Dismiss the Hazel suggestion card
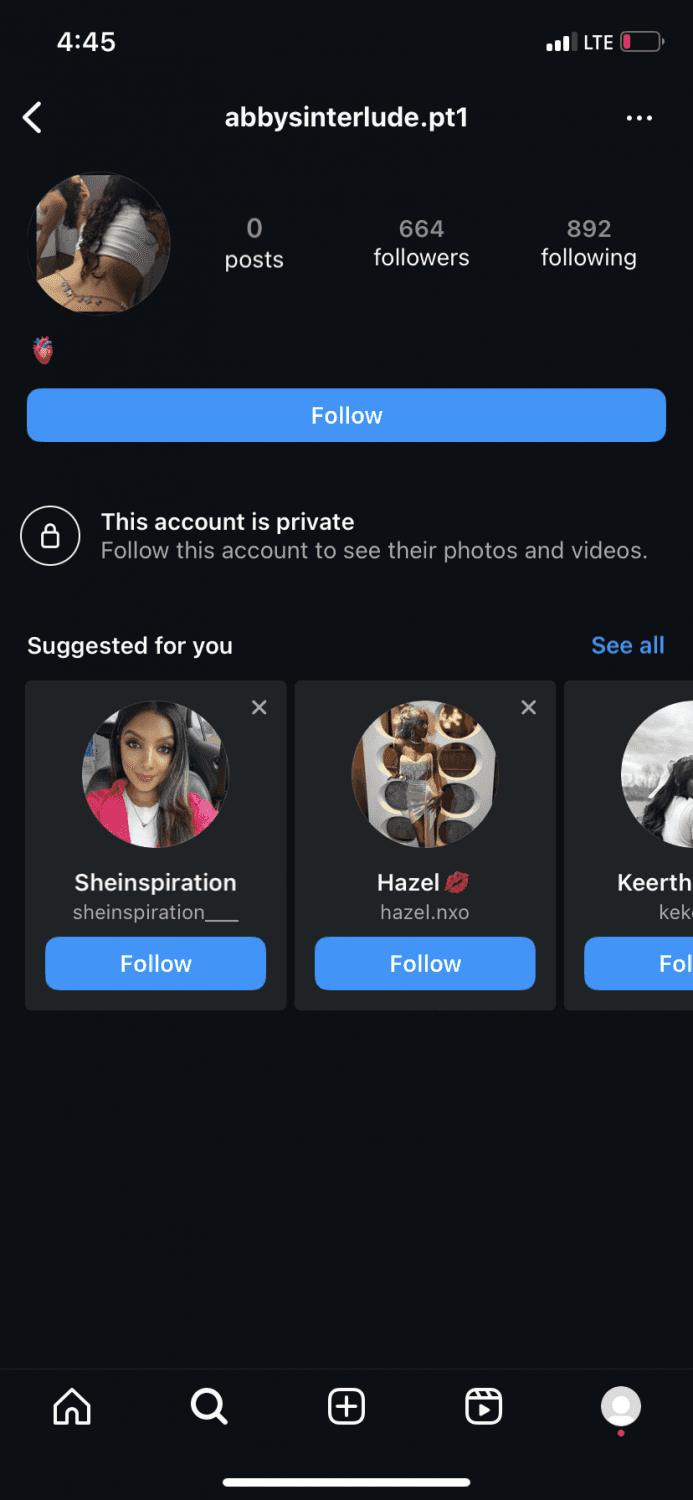This screenshot has width=693, height=1500. pyautogui.click(x=529, y=708)
